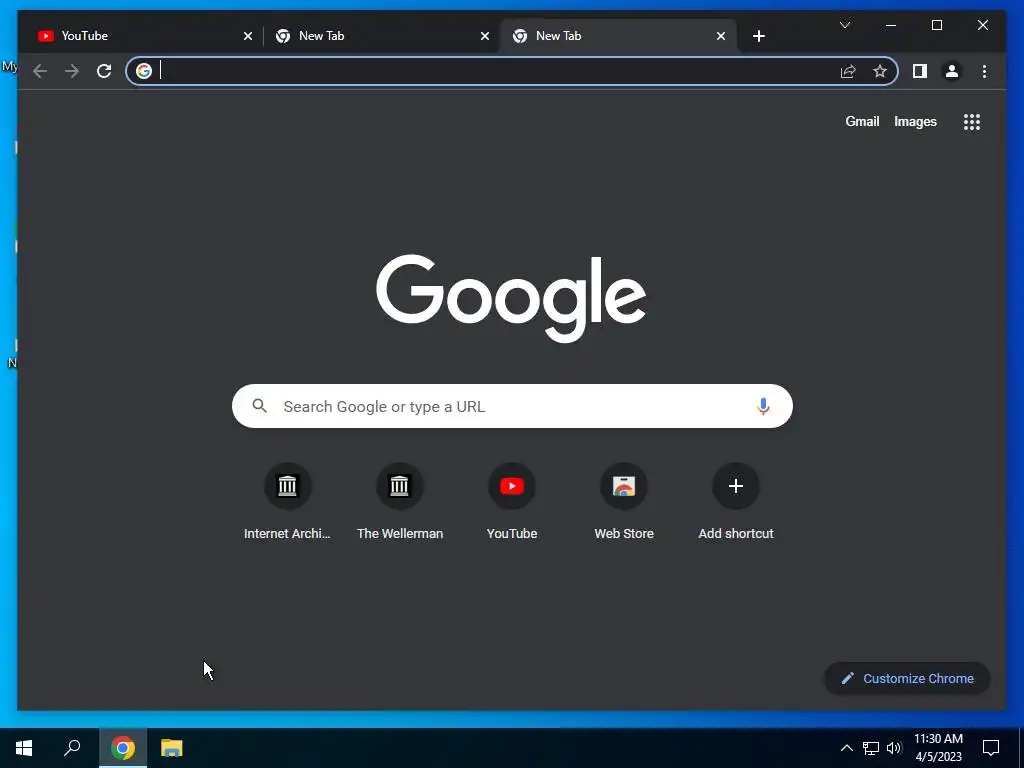Open the volume control tray icon
This screenshot has width=1024, height=768.
894,748
